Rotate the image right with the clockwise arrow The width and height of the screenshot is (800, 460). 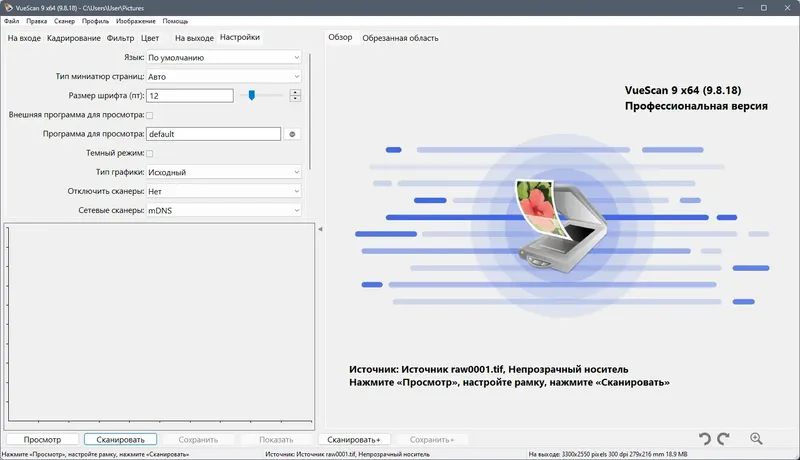pyautogui.click(x=723, y=439)
